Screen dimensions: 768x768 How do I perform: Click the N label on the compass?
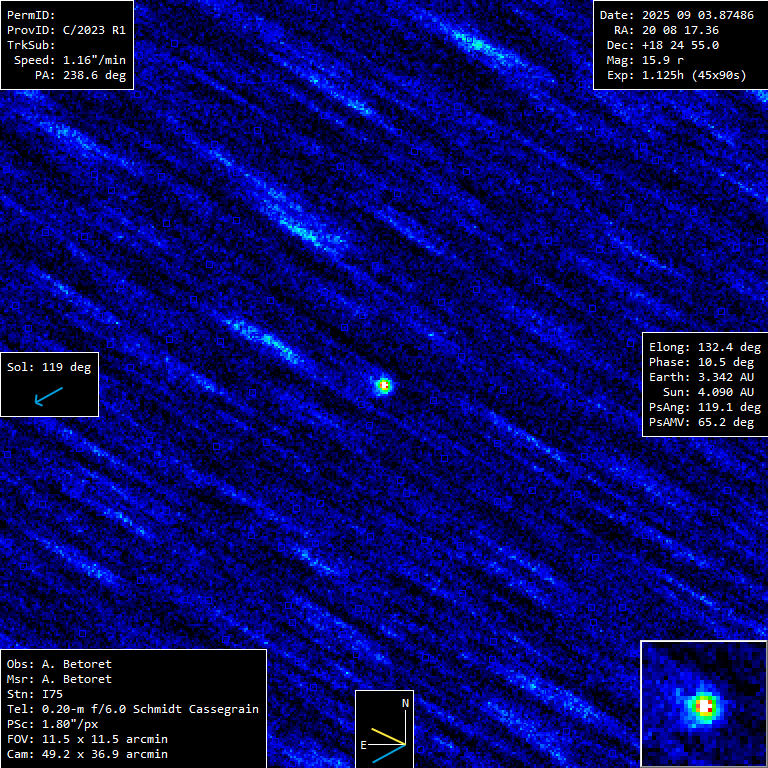405,703
